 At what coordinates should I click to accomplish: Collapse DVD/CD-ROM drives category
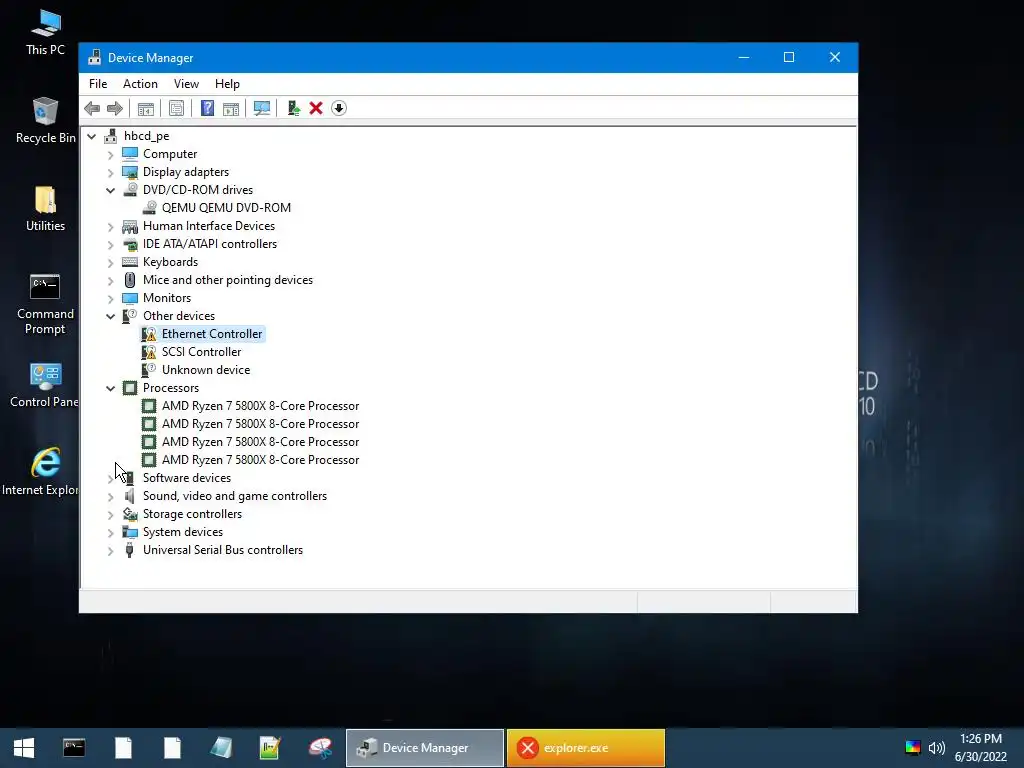(x=110, y=191)
